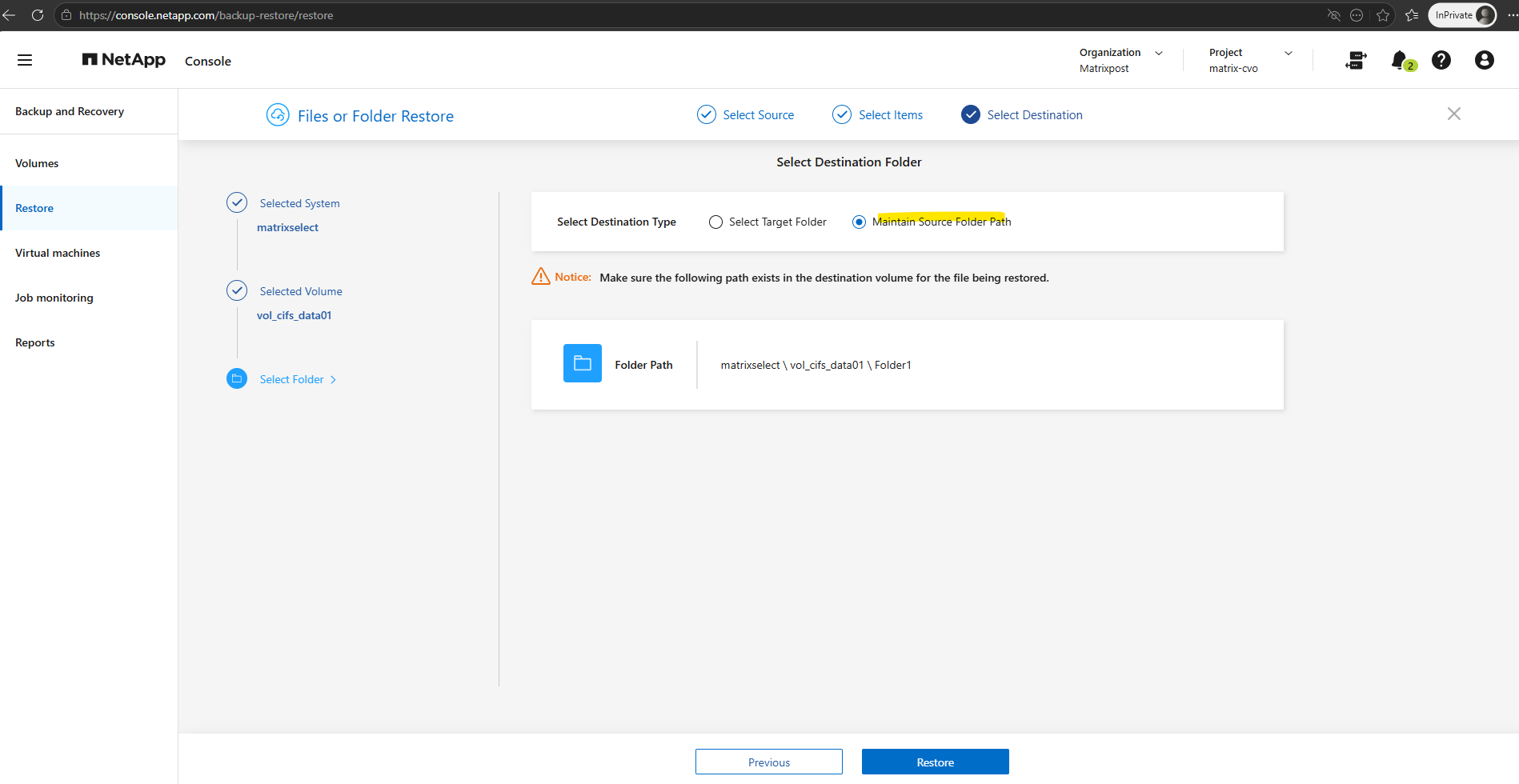Open the hamburger navigation menu

[25, 60]
